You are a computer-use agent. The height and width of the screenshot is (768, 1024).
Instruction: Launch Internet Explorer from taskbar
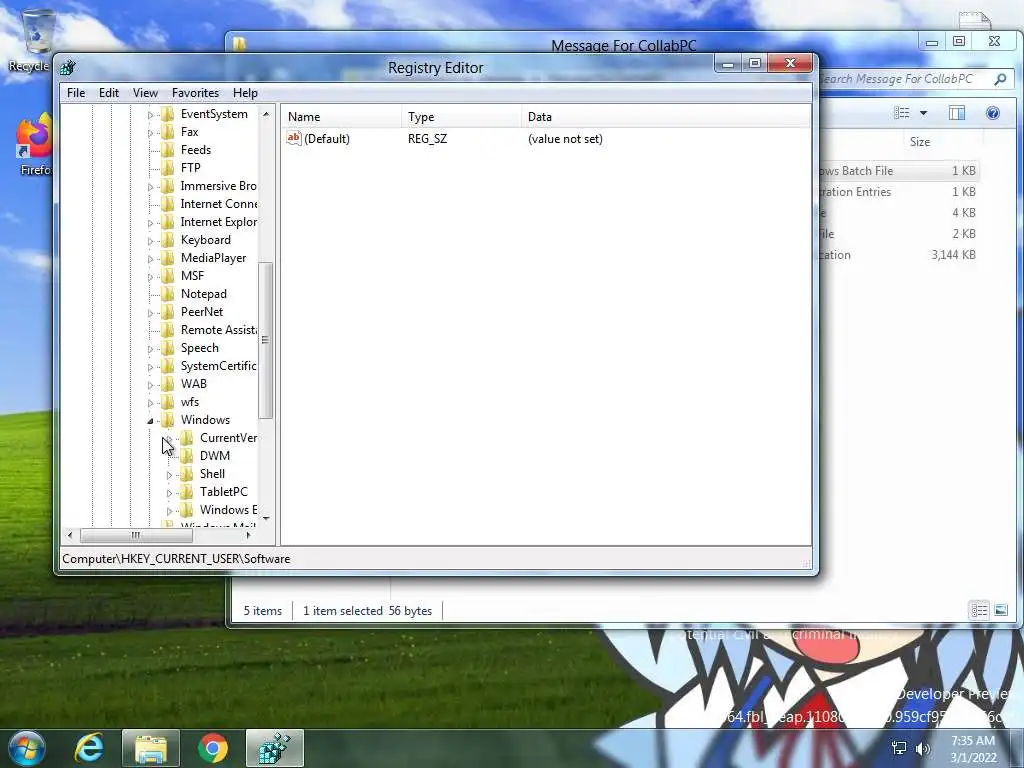(x=89, y=748)
